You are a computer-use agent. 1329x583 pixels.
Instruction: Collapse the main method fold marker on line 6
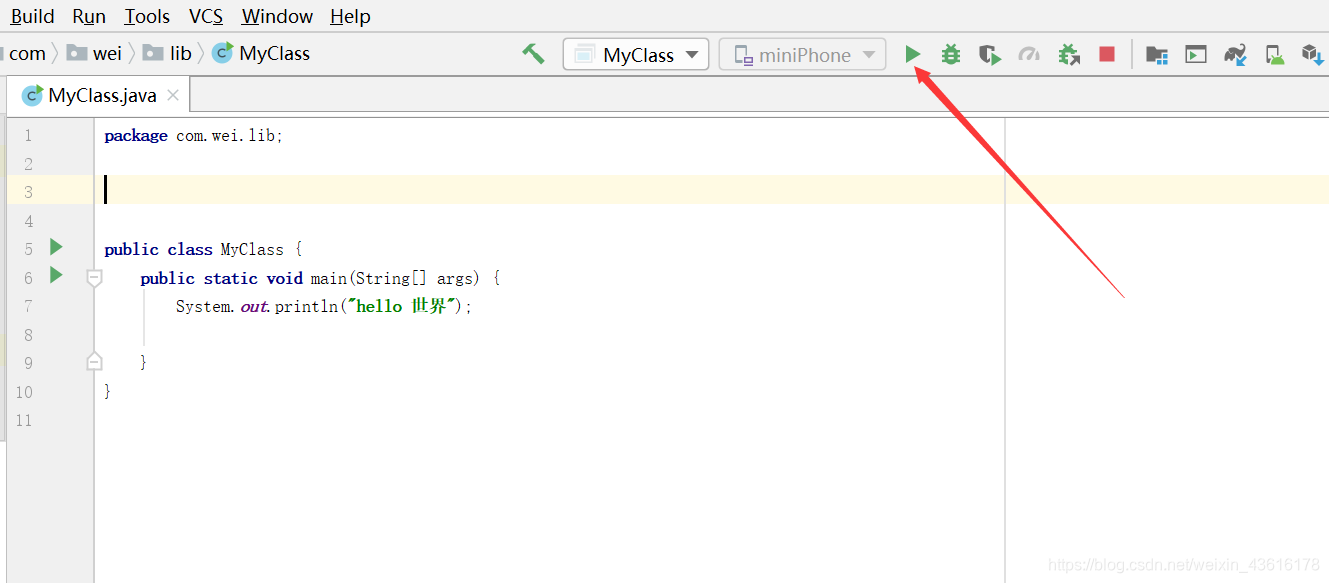click(x=94, y=277)
